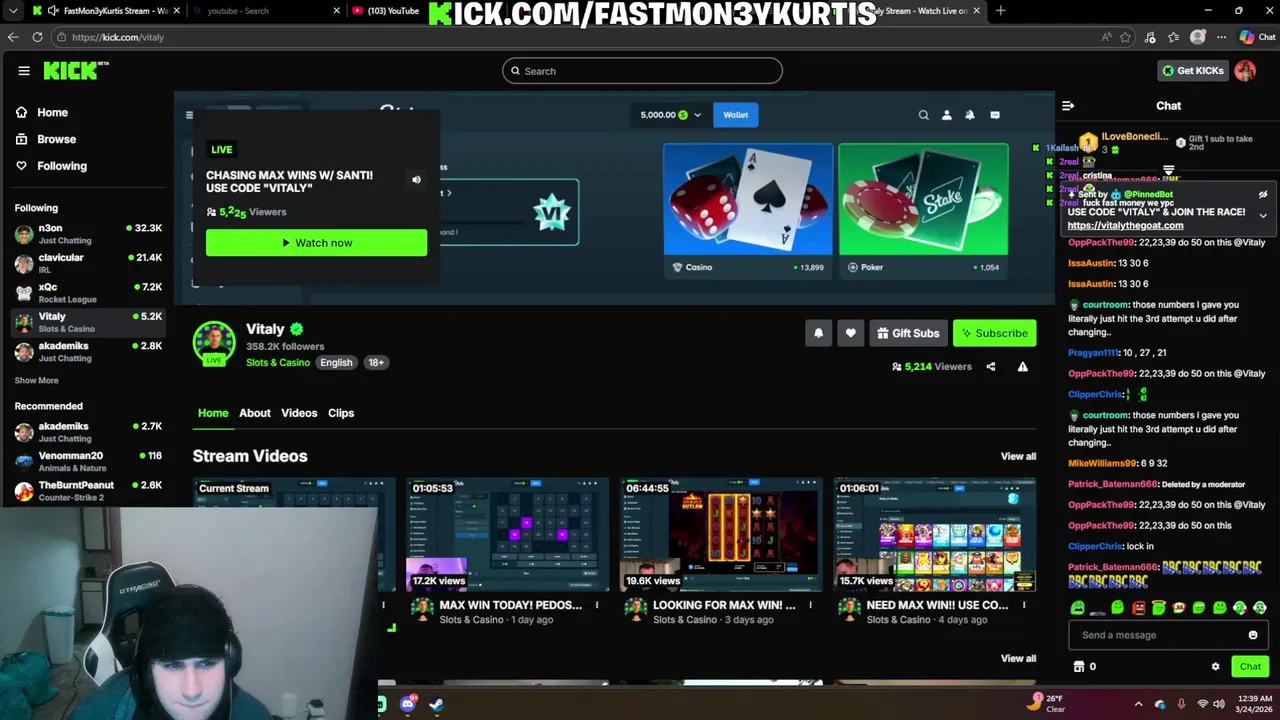
Task: Open options for LOOKING FOR MAX WIN video
Action: (x=811, y=605)
